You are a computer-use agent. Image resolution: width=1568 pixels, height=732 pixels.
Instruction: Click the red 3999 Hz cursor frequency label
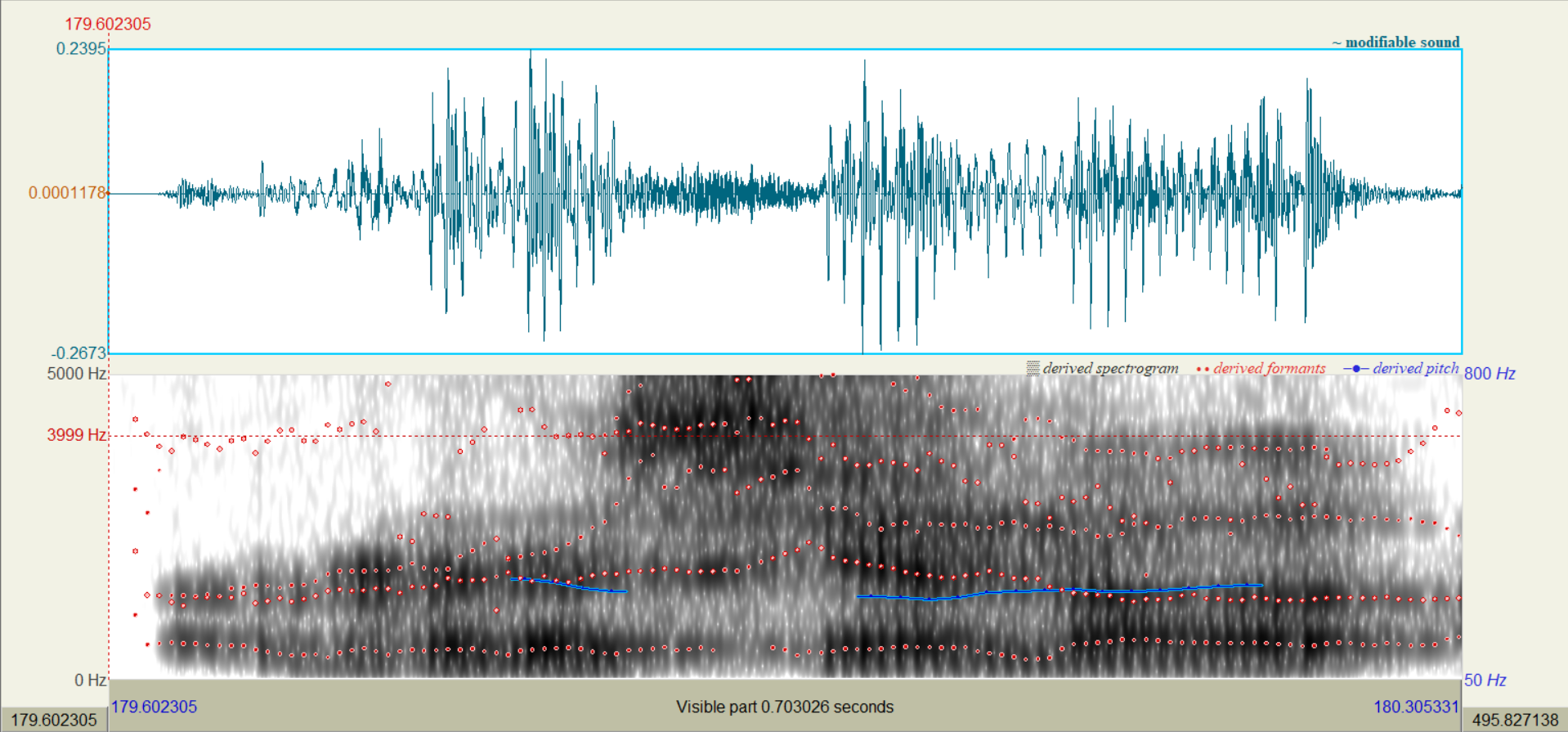(x=76, y=435)
